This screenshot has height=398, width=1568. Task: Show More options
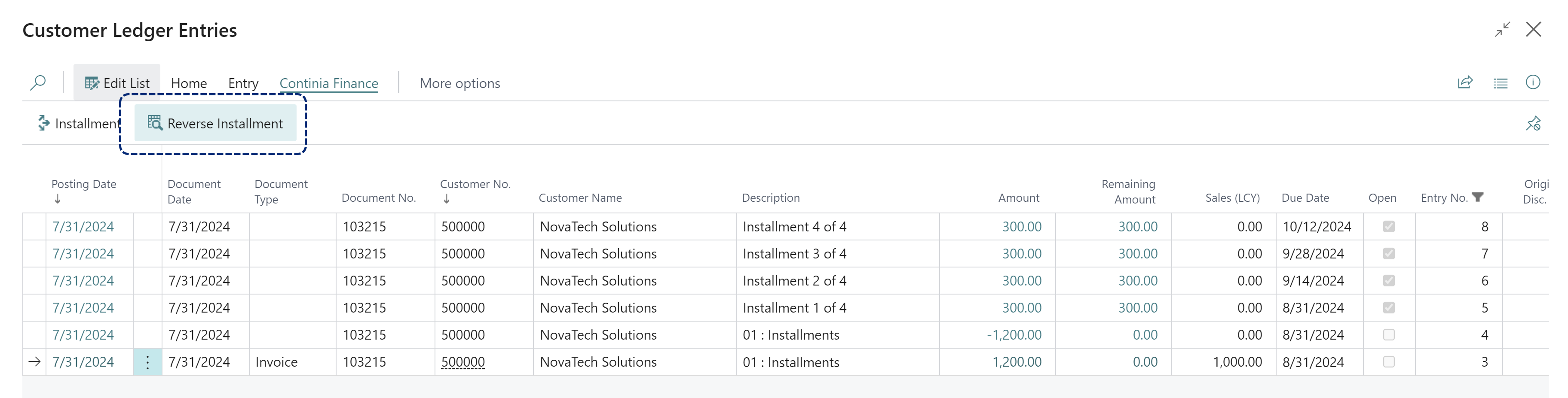pyautogui.click(x=459, y=83)
